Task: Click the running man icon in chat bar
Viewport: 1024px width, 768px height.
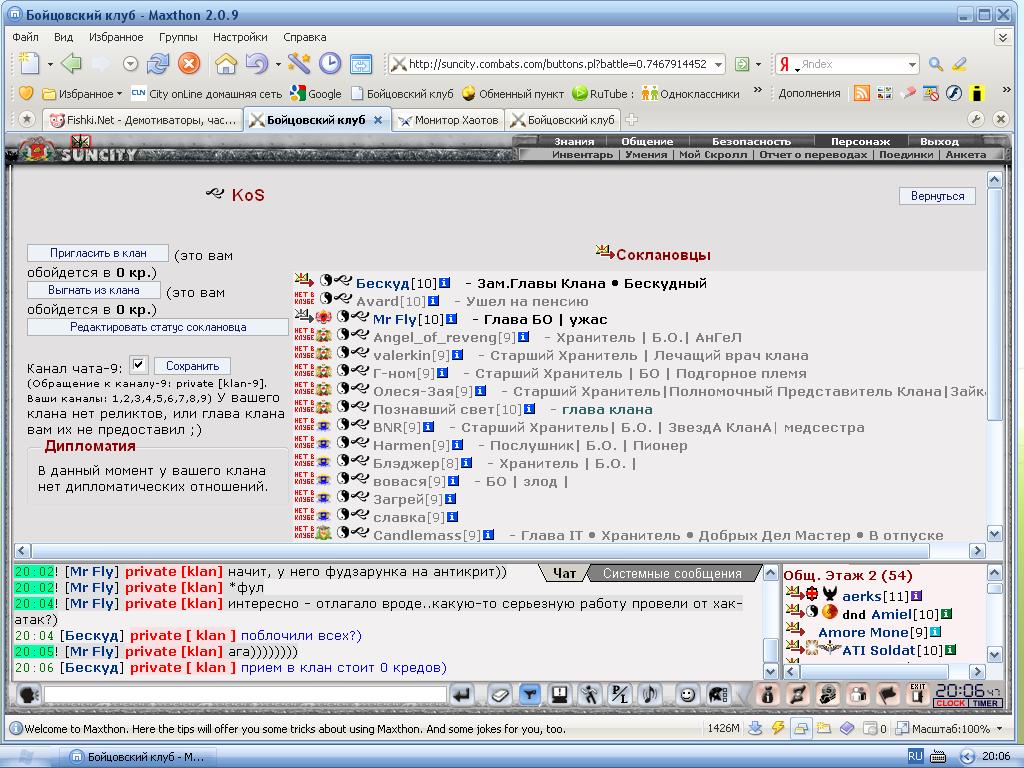Action: pyautogui.click(x=590, y=694)
